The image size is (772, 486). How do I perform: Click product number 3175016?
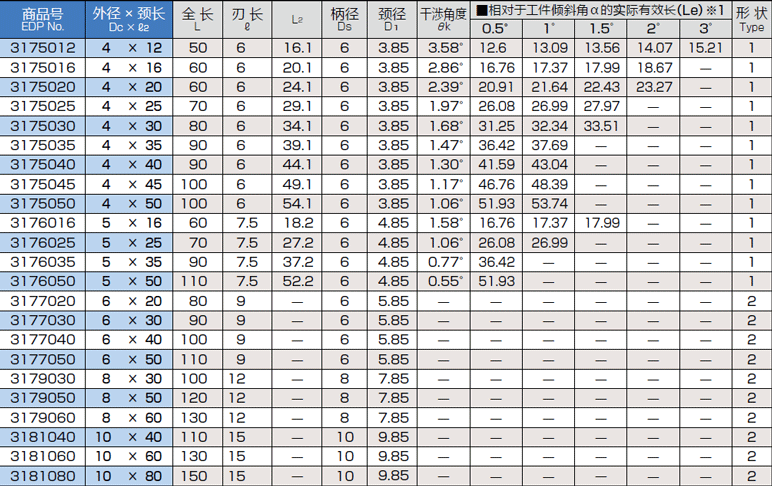(43, 67)
